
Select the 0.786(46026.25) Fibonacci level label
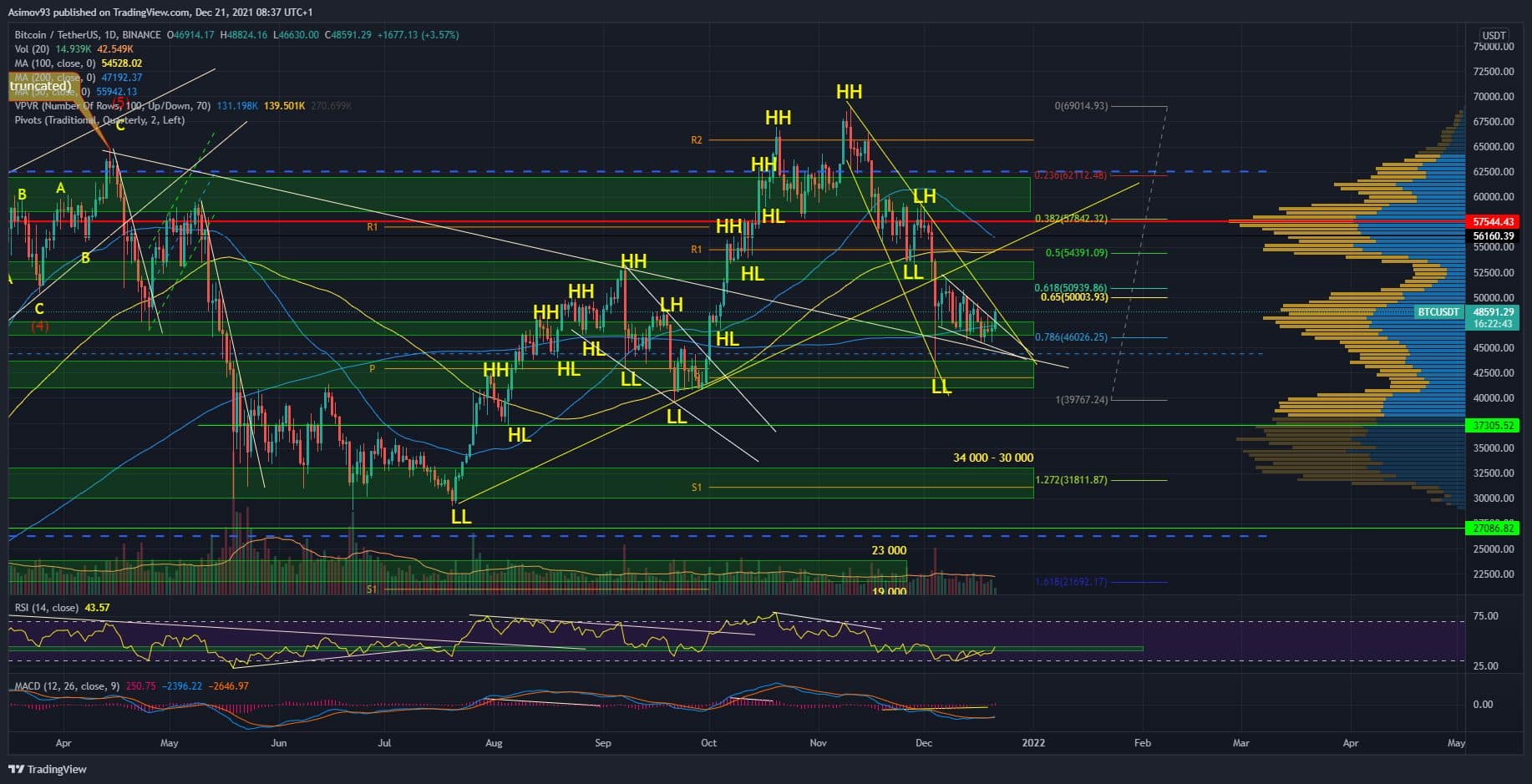tap(1071, 337)
